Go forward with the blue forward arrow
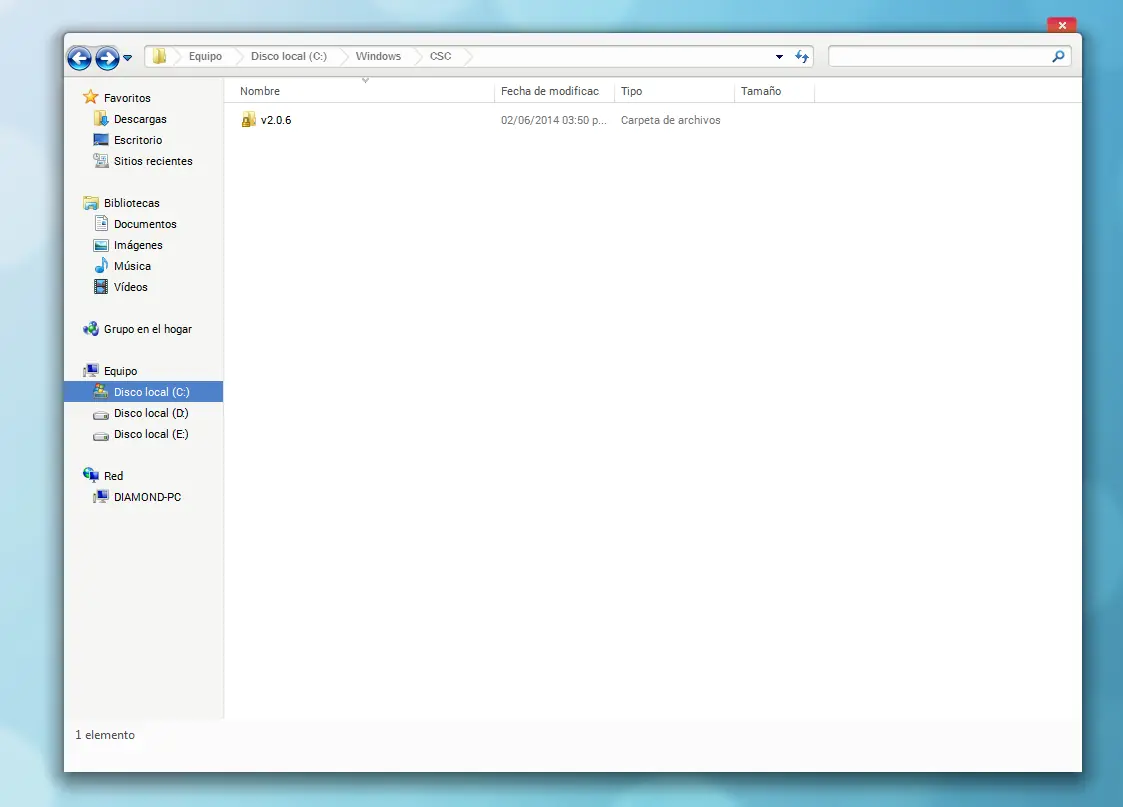The image size is (1123, 807). point(107,57)
